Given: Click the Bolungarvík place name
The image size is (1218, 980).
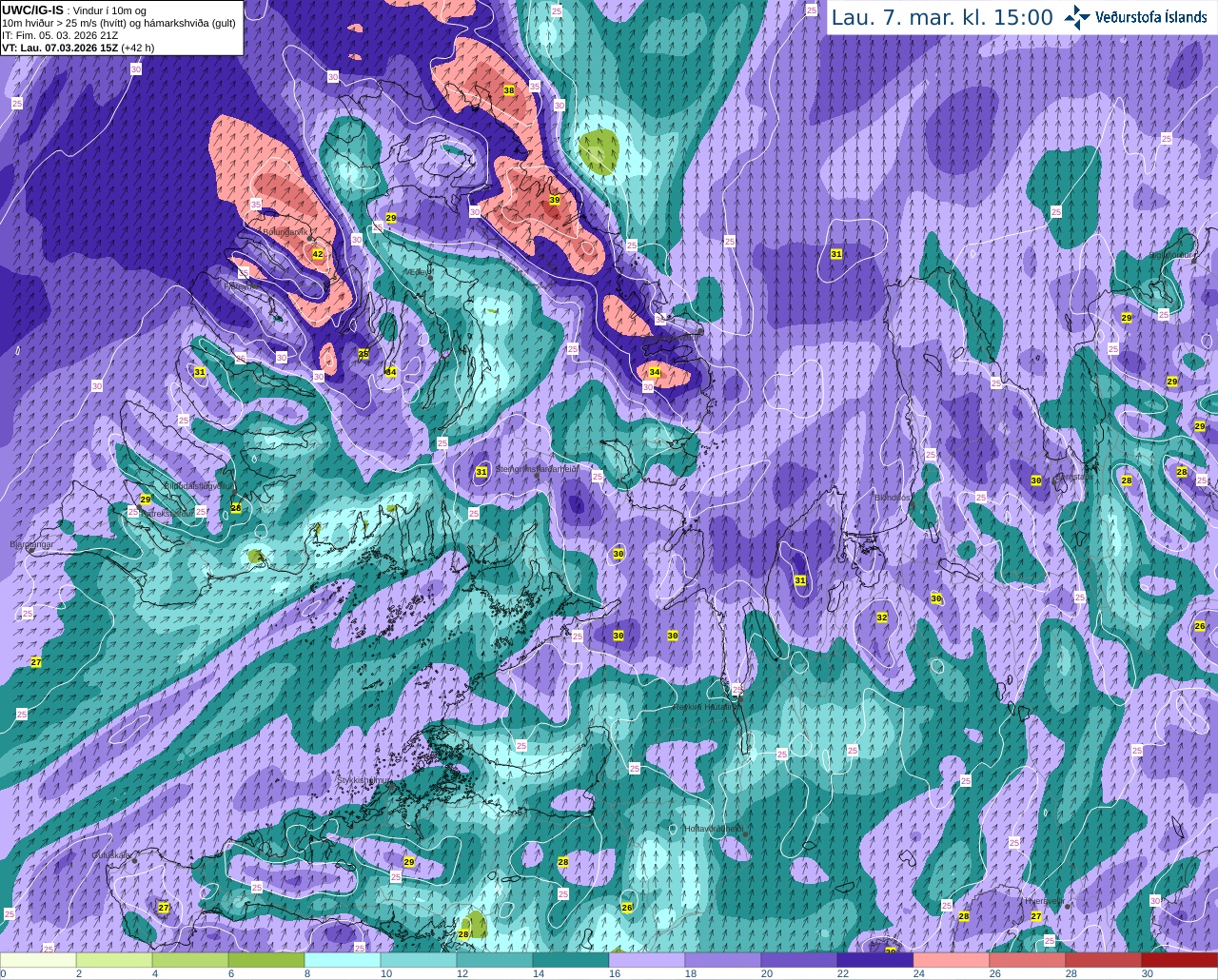Looking at the screenshot, I should point(287,231).
